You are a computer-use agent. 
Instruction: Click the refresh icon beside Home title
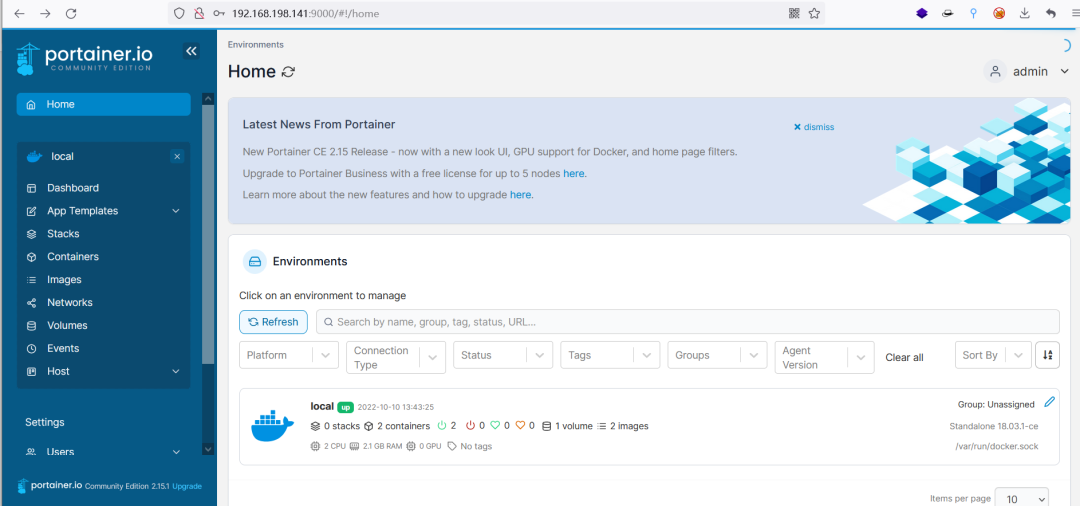[289, 72]
